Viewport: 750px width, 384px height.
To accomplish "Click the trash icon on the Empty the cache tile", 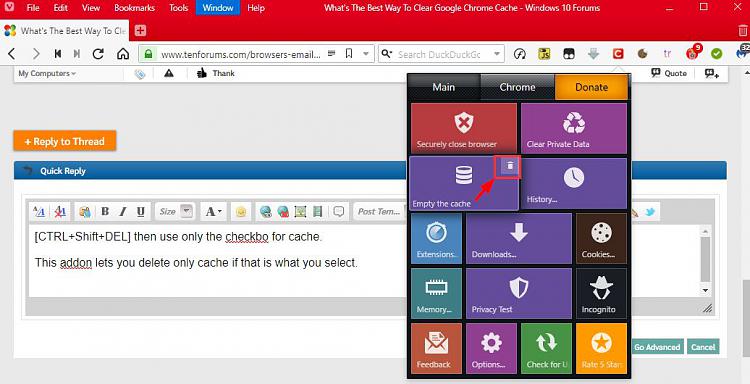I will click(510, 166).
